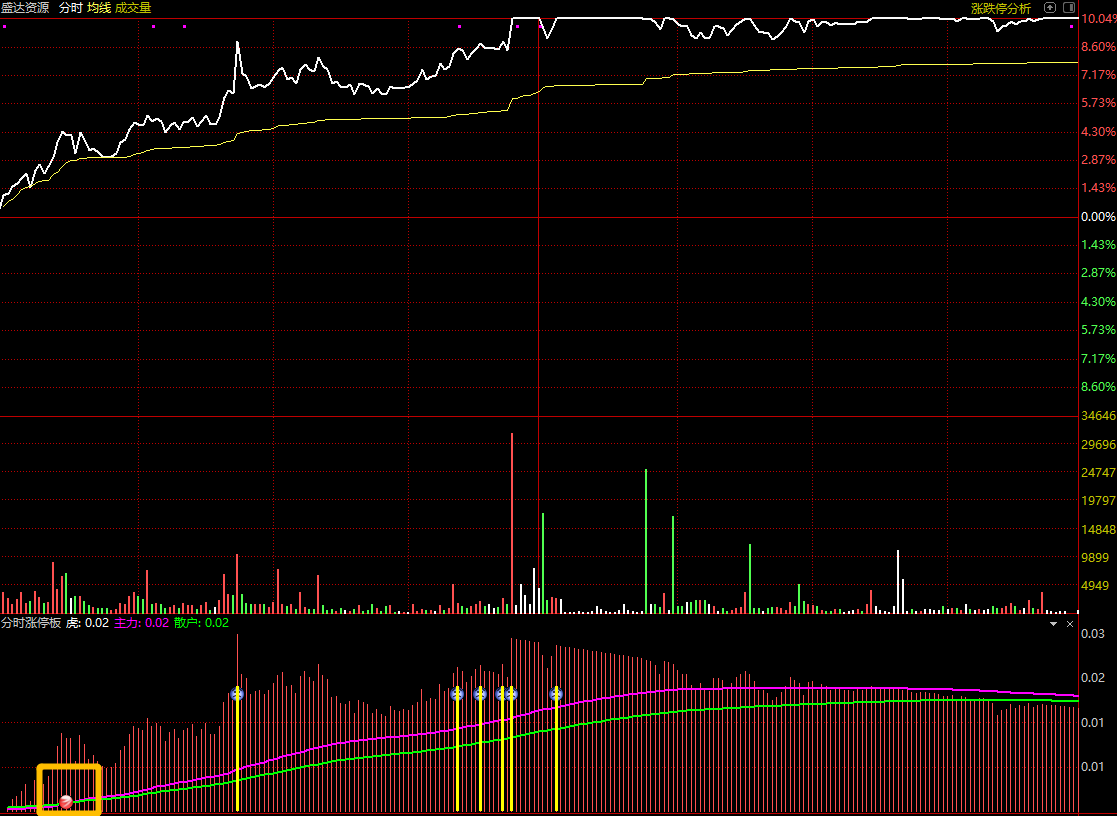
Task: Click the upward arrow icon near 涨跌停分析
Action: click(x=1050, y=8)
